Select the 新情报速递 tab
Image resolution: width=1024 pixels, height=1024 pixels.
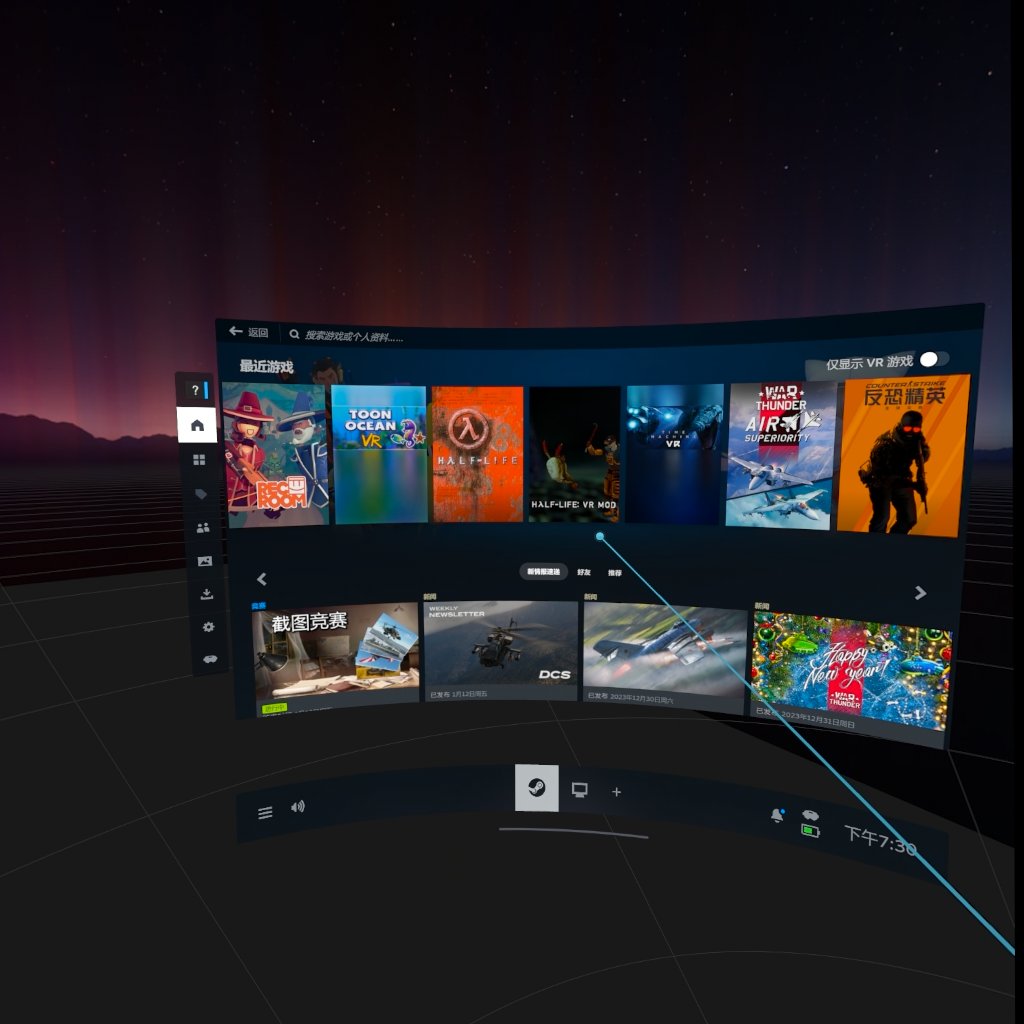click(x=543, y=571)
